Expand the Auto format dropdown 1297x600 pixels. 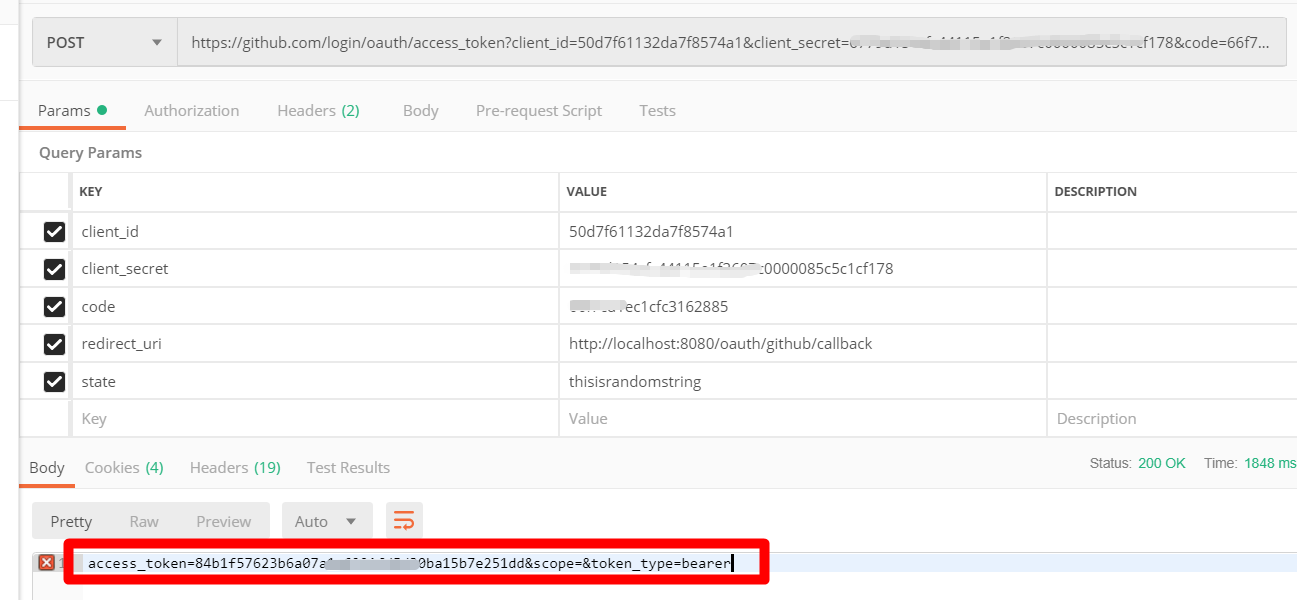(326, 521)
